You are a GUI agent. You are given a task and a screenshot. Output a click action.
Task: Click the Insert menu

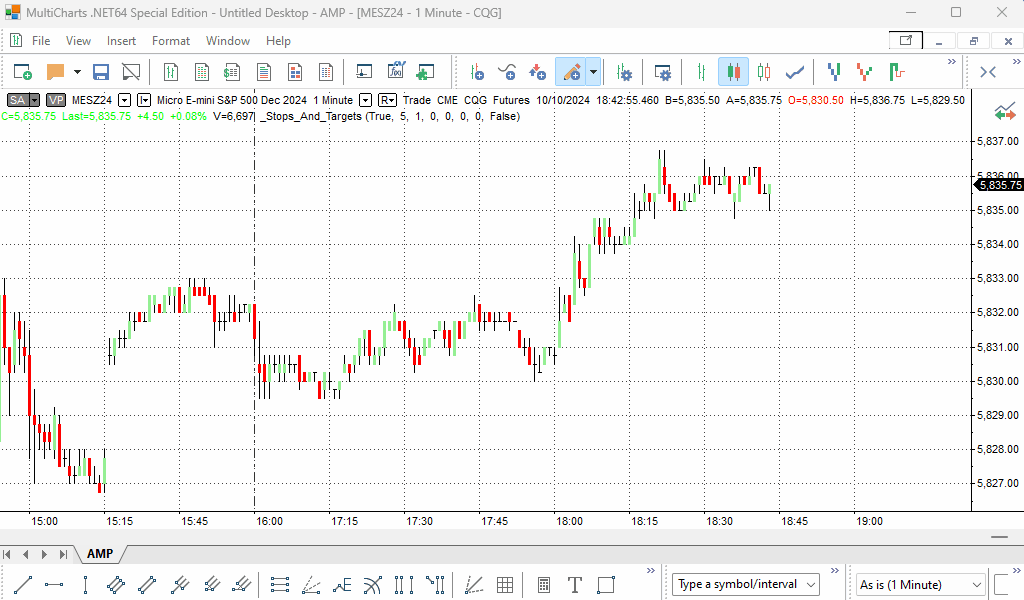coord(121,41)
